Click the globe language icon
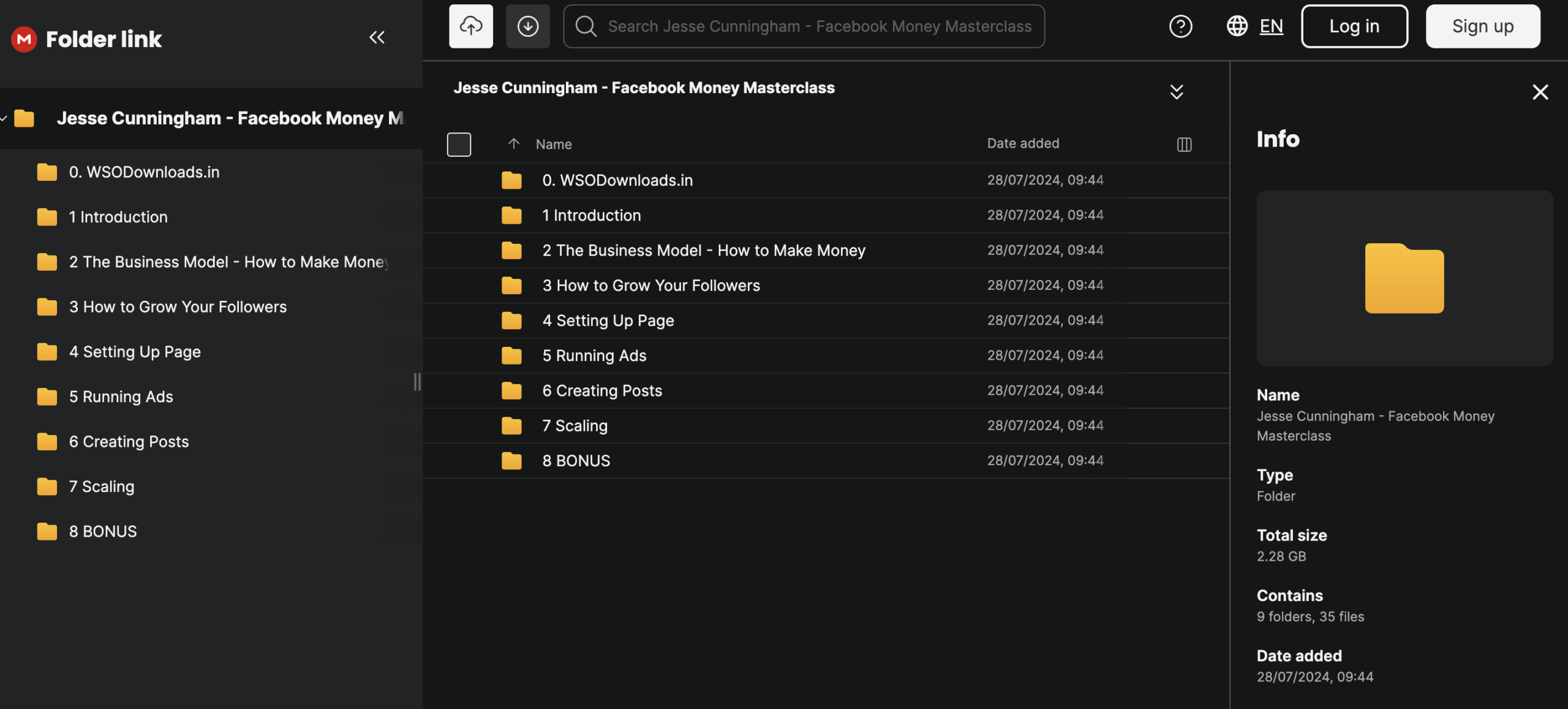1568x709 pixels. [x=1237, y=26]
